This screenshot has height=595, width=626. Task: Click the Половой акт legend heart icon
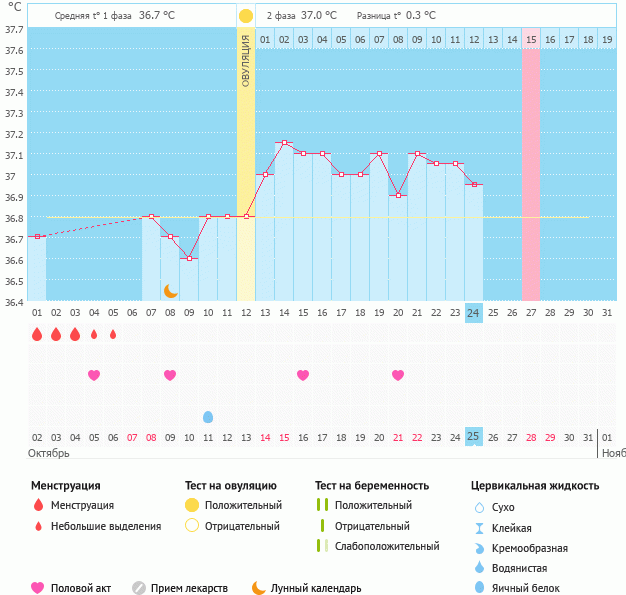point(38,588)
